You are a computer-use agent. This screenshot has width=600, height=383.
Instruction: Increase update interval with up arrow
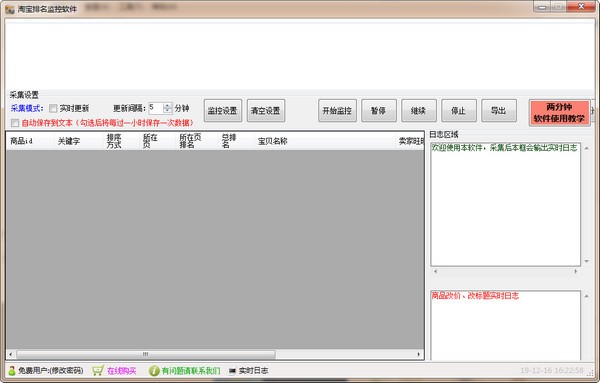coord(168,106)
